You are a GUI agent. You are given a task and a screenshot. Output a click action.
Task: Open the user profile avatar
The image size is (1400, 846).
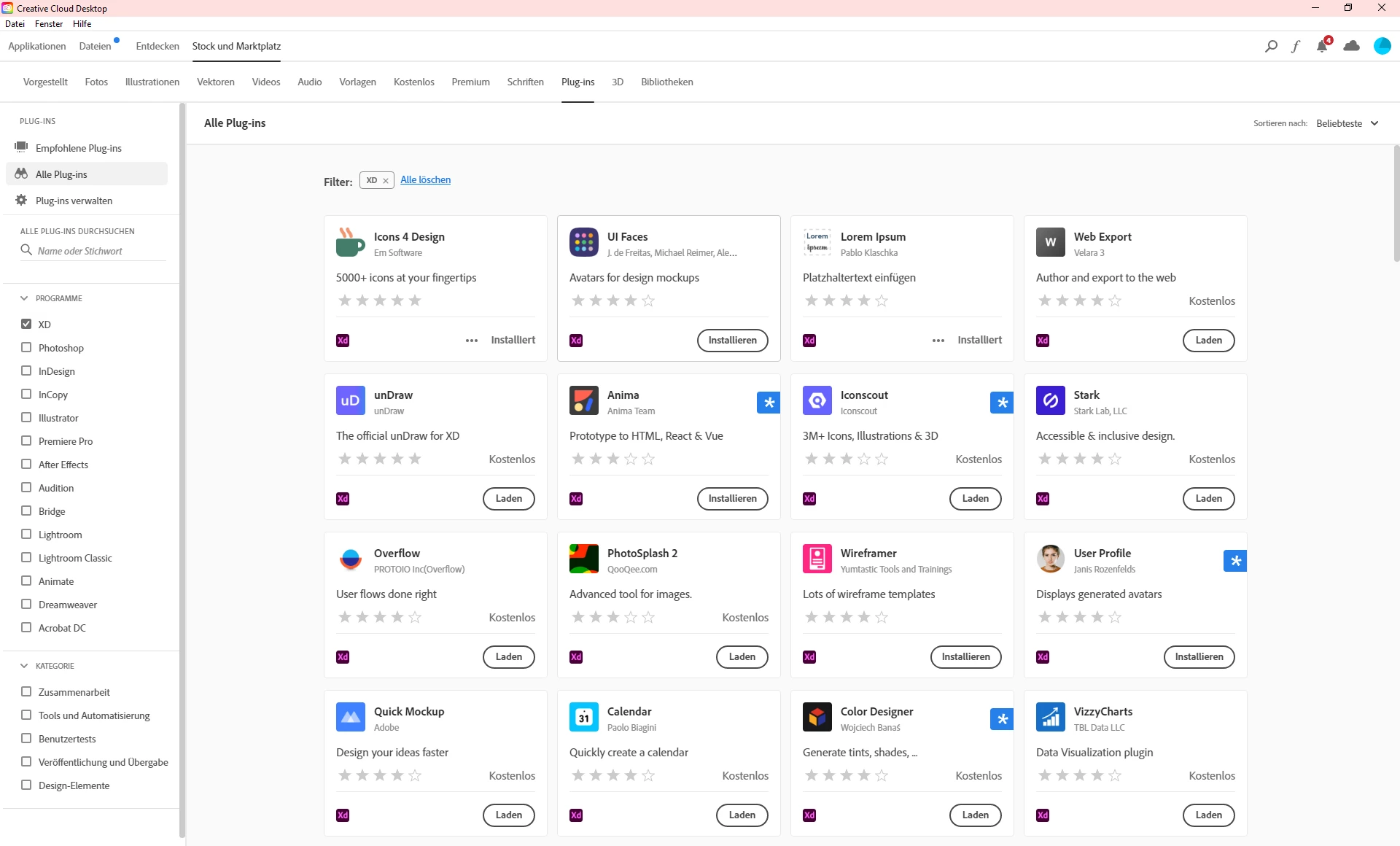[x=1382, y=46]
